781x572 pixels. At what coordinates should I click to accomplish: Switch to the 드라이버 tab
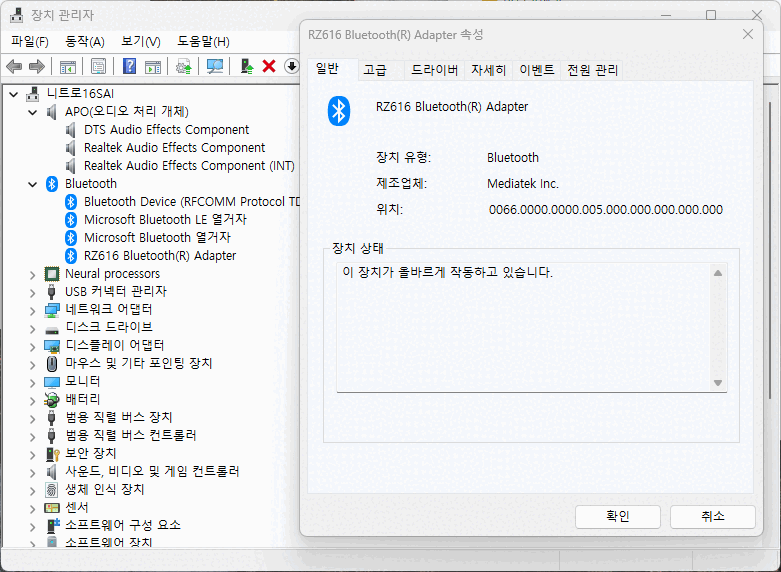point(435,70)
